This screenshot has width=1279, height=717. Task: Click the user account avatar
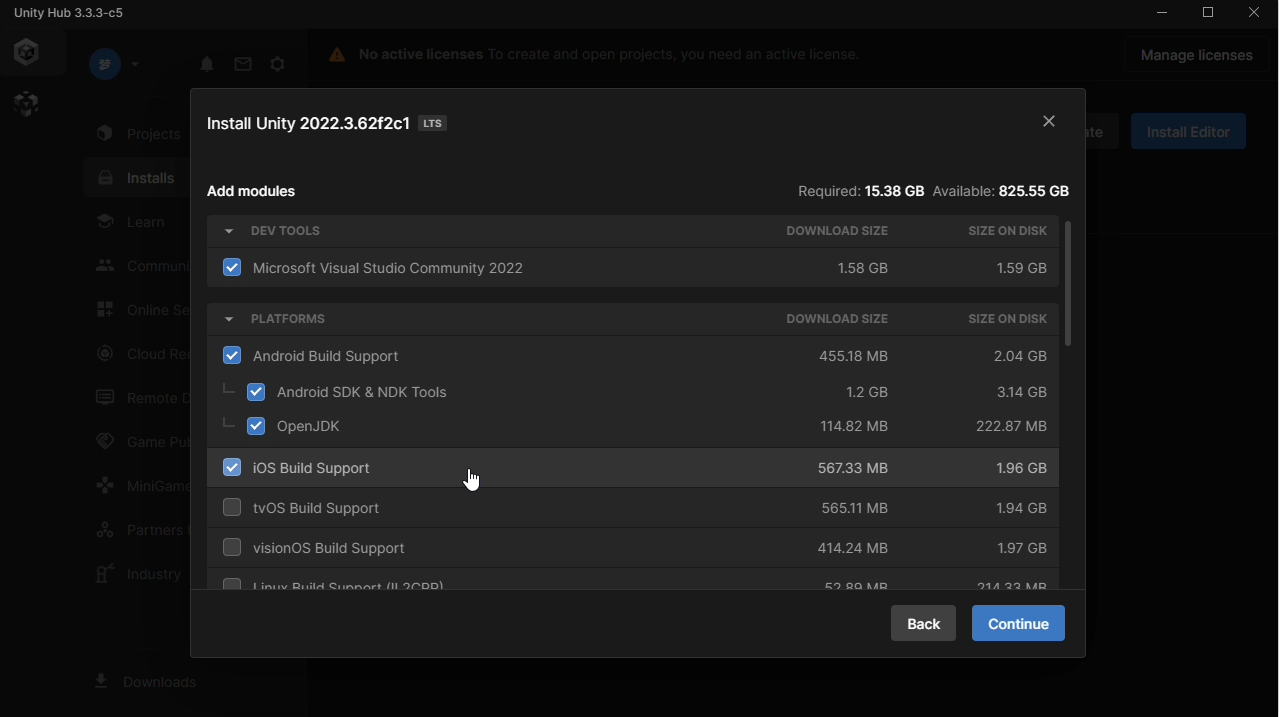coord(105,64)
